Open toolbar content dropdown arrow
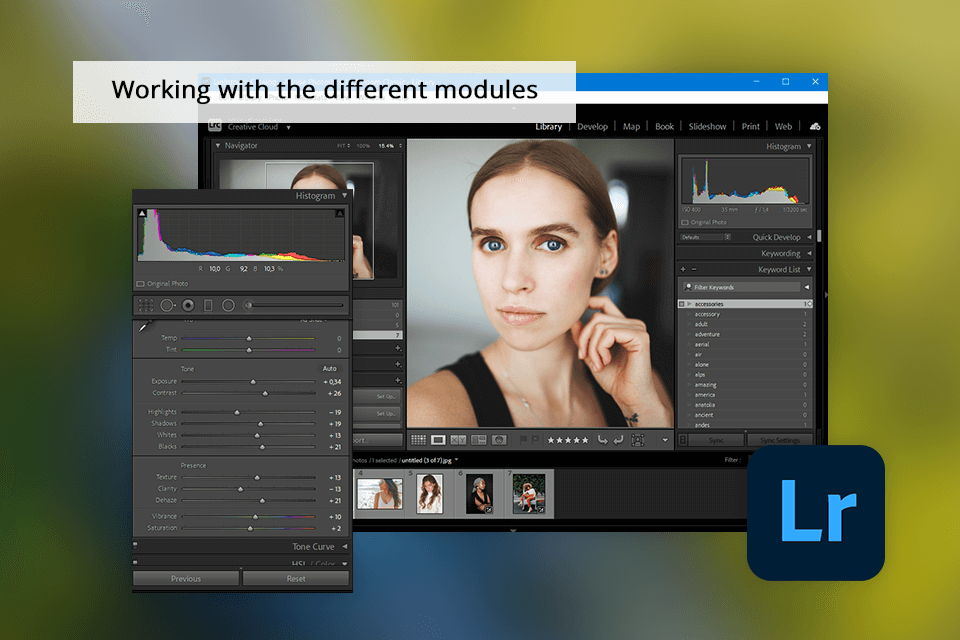 tap(665, 440)
